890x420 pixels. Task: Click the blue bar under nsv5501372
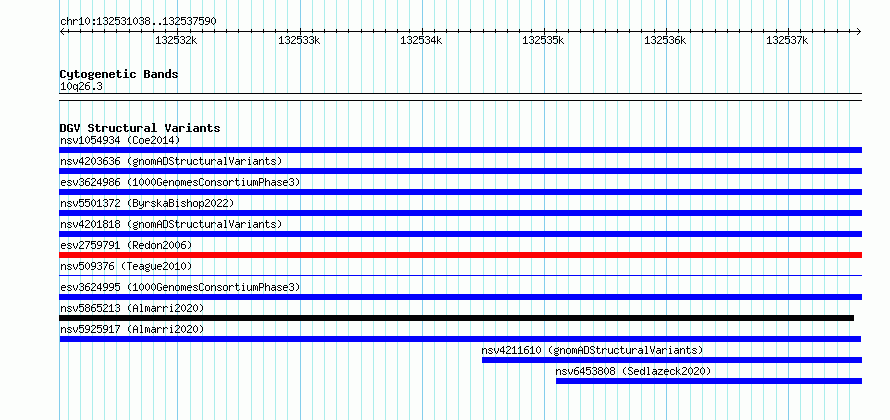tap(460, 213)
